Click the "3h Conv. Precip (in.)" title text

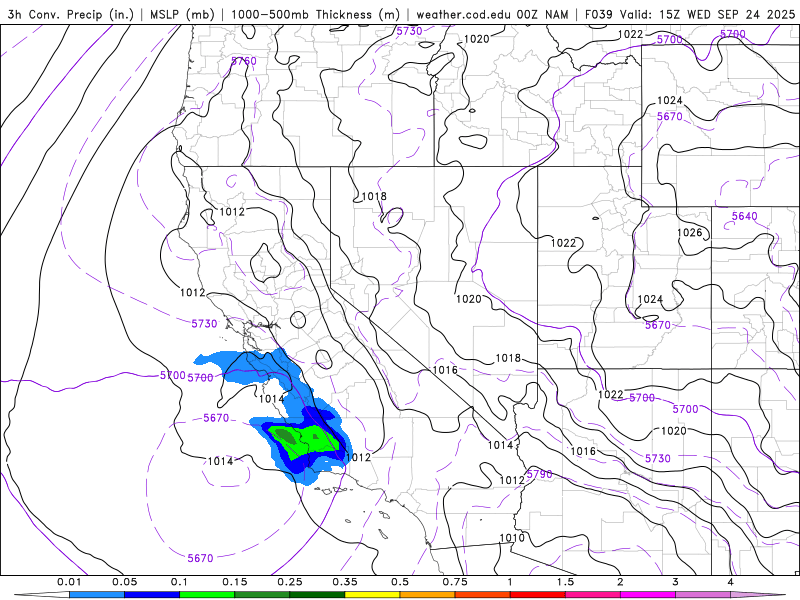pos(71,14)
